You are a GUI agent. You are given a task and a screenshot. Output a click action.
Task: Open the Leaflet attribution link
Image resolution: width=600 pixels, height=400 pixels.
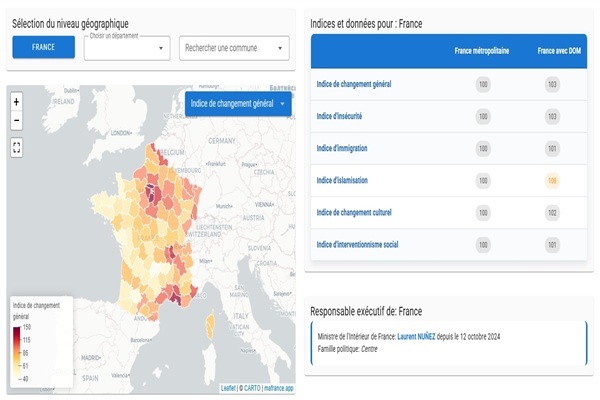point(228,387)
